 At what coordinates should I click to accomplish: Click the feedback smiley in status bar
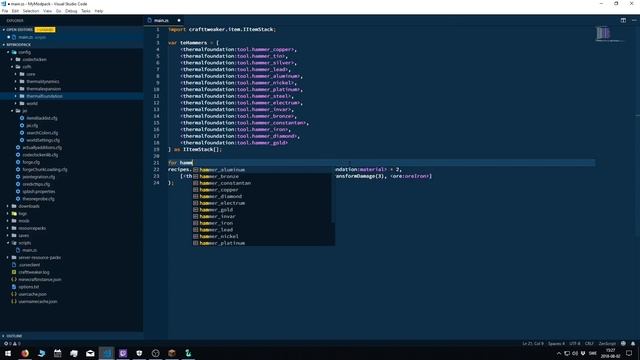(x=623, y=343)
